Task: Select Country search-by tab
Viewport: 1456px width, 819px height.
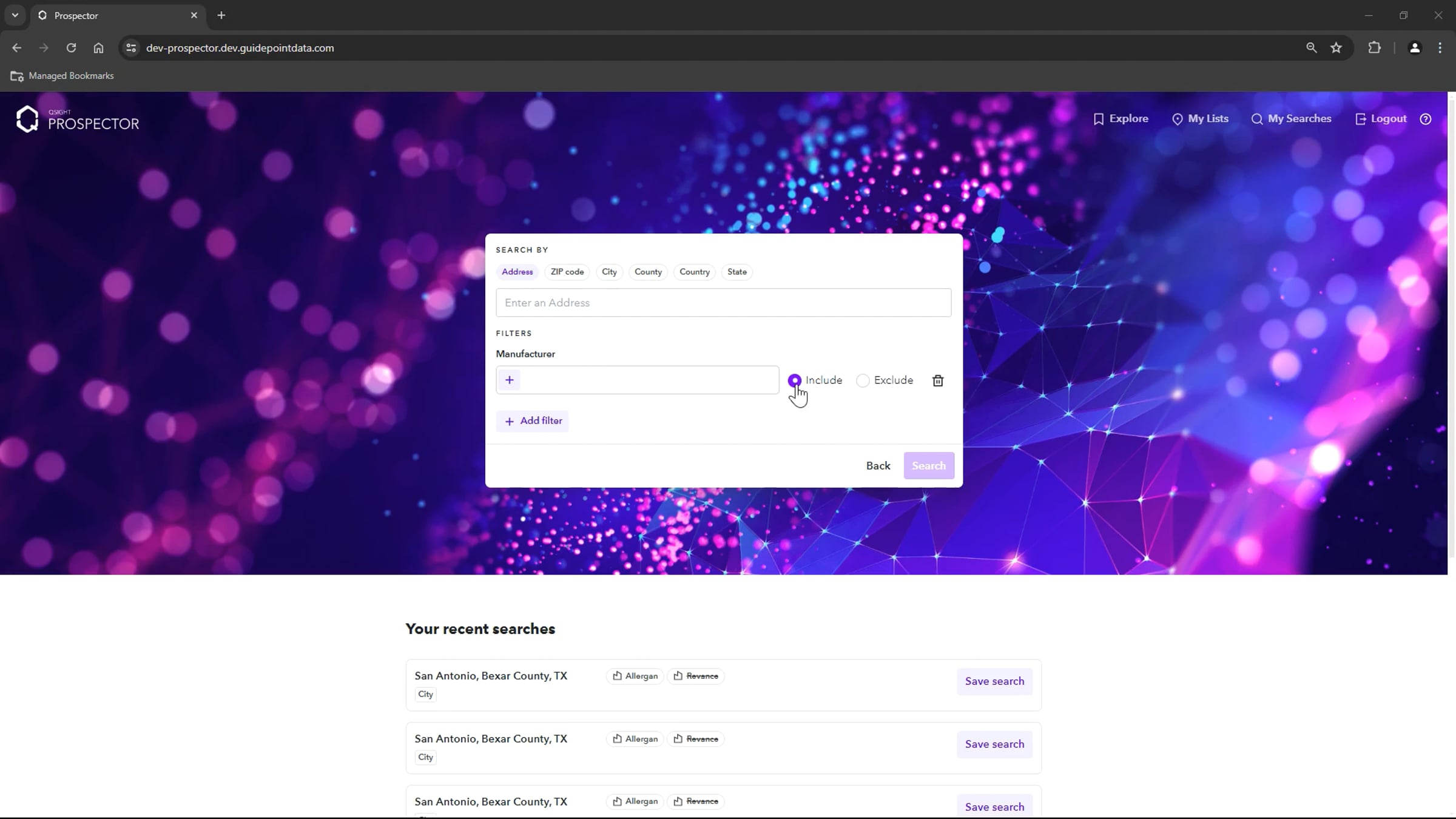Action: (x=695, y=272)
